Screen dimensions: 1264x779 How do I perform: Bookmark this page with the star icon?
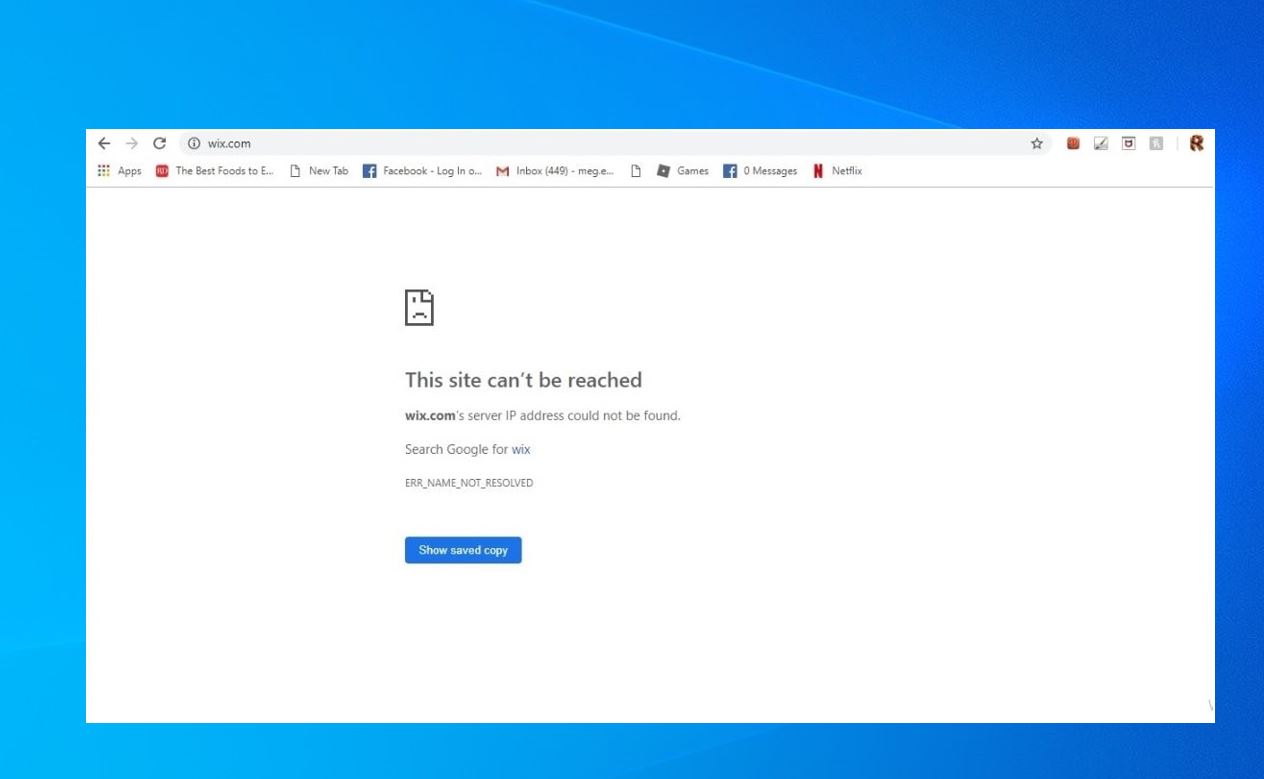1037,144
